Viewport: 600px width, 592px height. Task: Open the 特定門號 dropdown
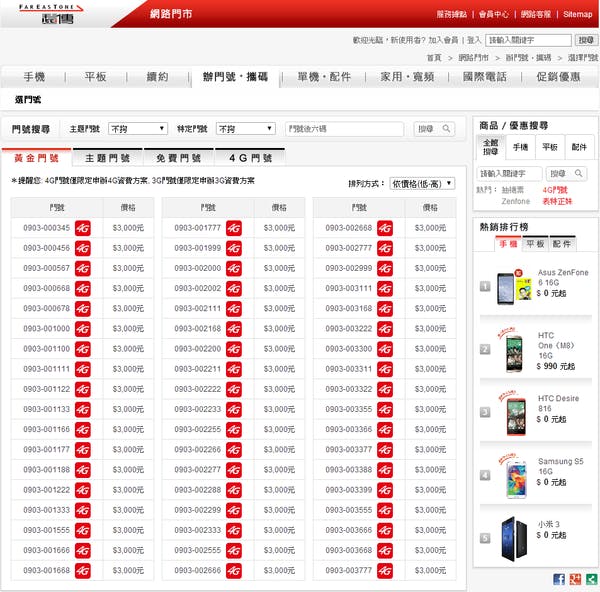click(x=246, y=129)
